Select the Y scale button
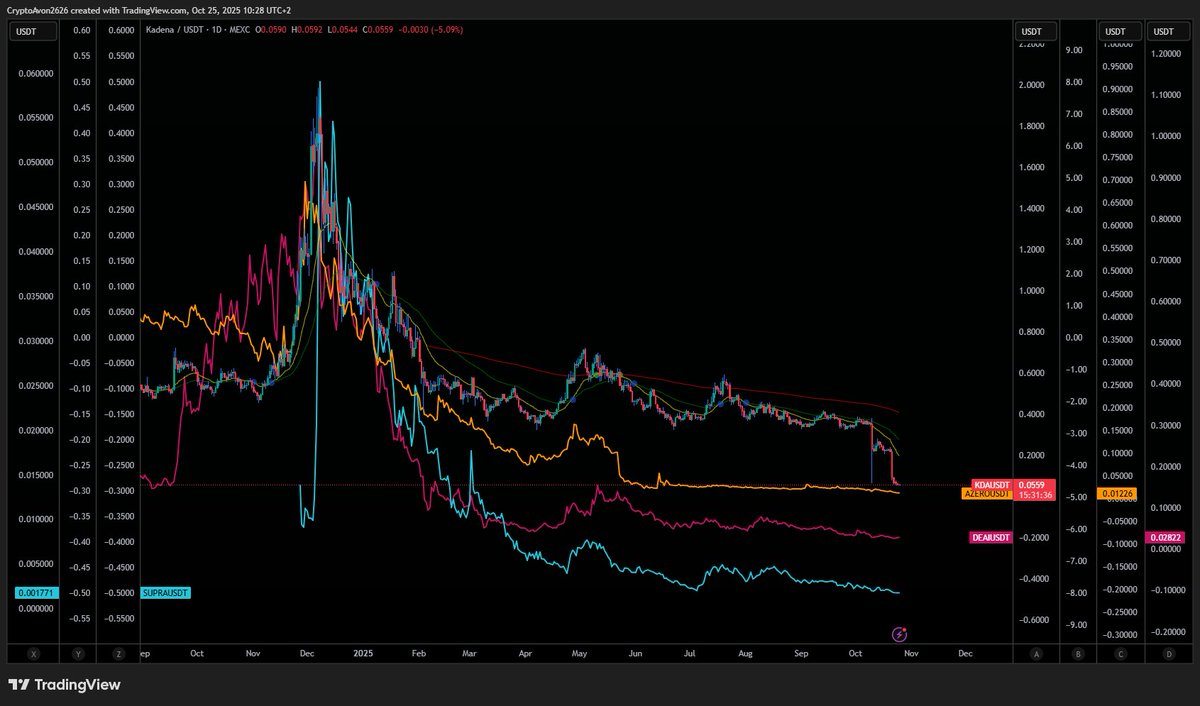The image size is (1200, 706). click(77, 654)
